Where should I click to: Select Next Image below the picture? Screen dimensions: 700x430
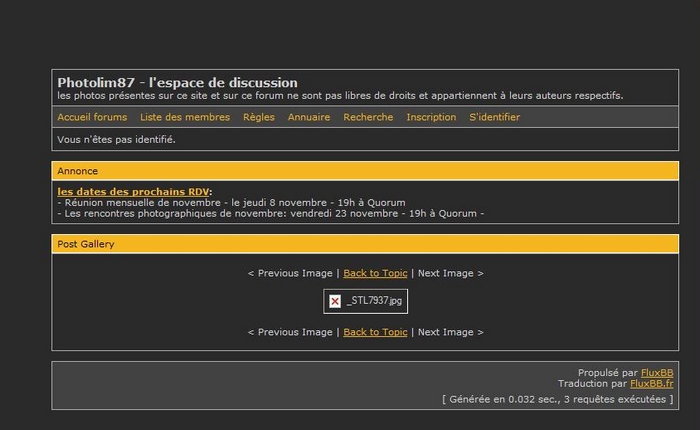450,332
